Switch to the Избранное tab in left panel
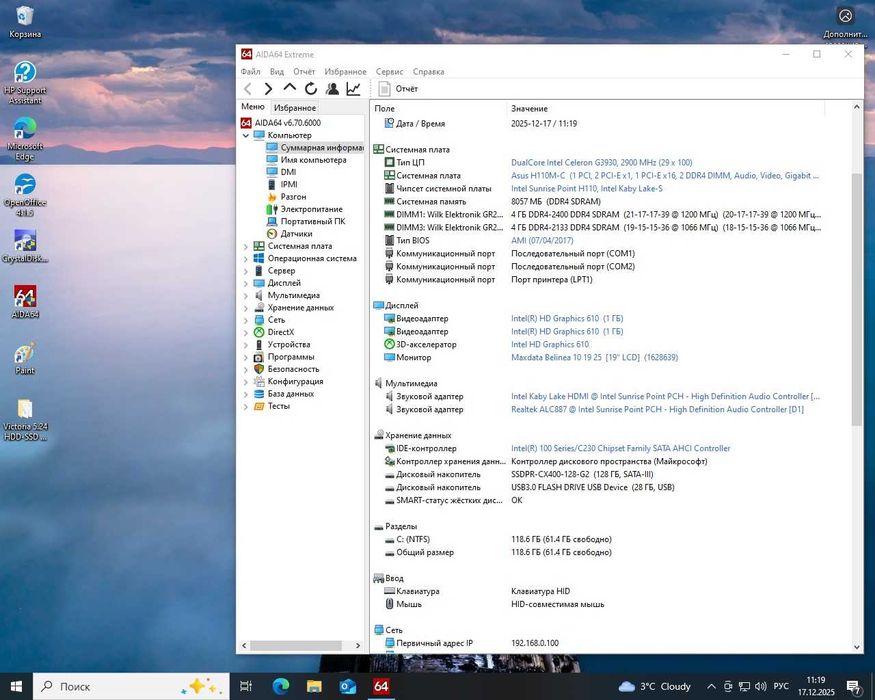Viewport: 875px width, 700px height. click(x=295, y=108)
